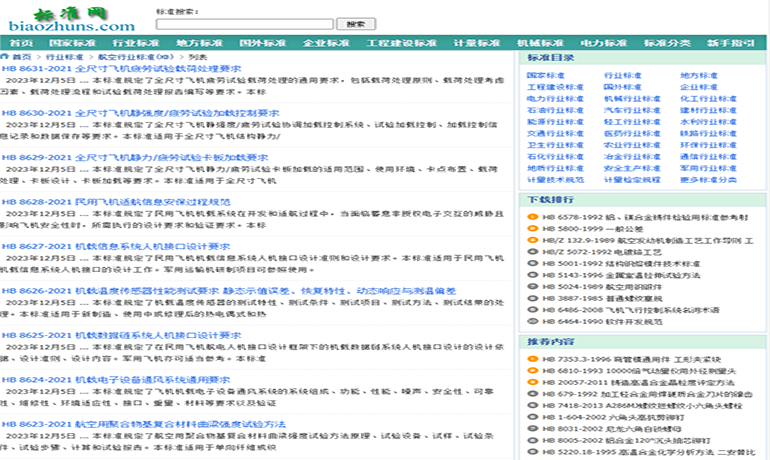The height and width of the screenshot is (460, 770).
Task: Click the bullet icon beside HB 5800-1999
Action: (x=534, y=228)
